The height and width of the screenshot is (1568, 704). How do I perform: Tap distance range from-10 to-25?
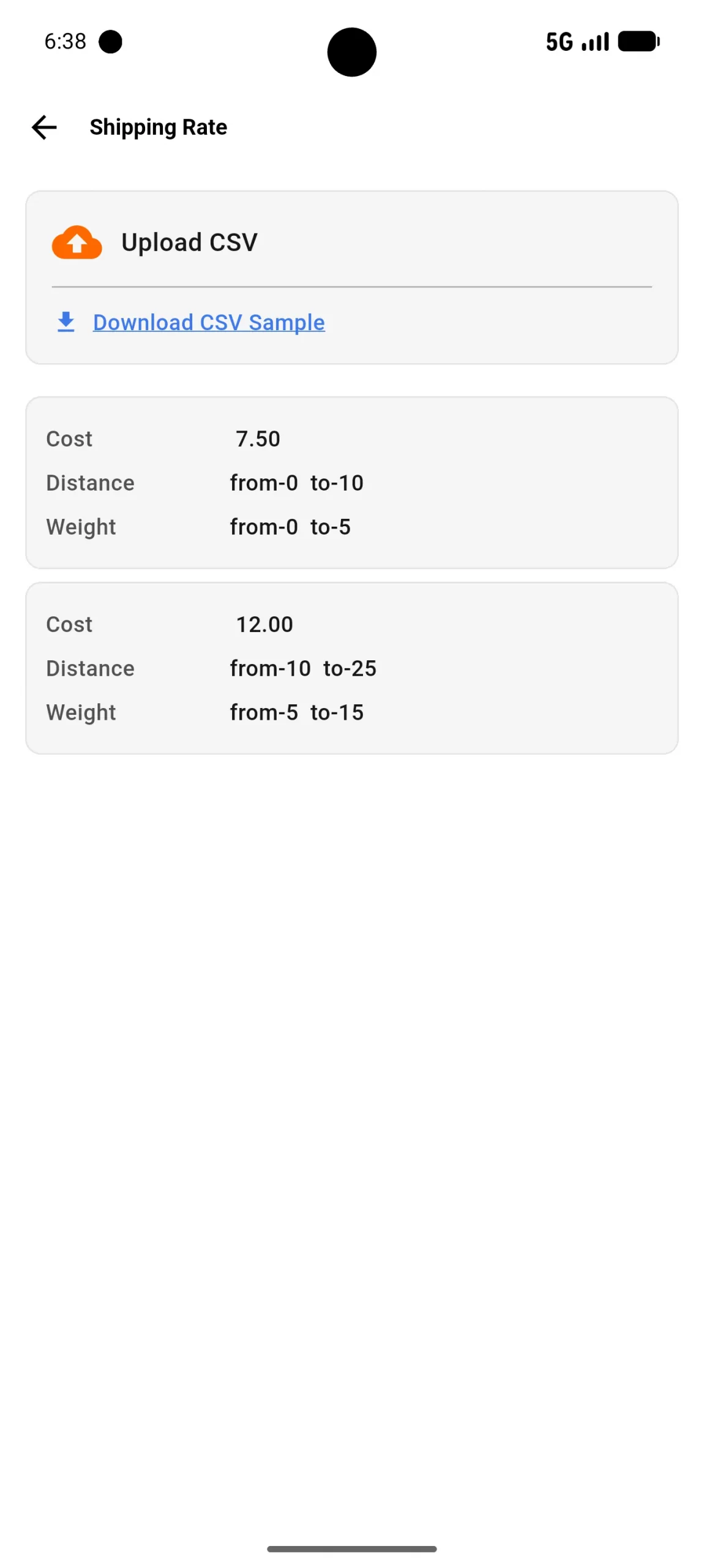tap(303, 669)
